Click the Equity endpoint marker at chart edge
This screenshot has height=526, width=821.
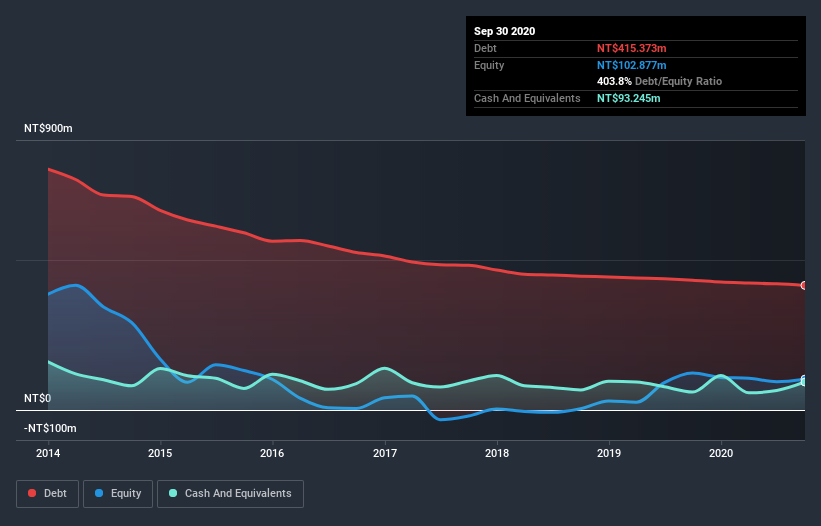coord(804,379)
